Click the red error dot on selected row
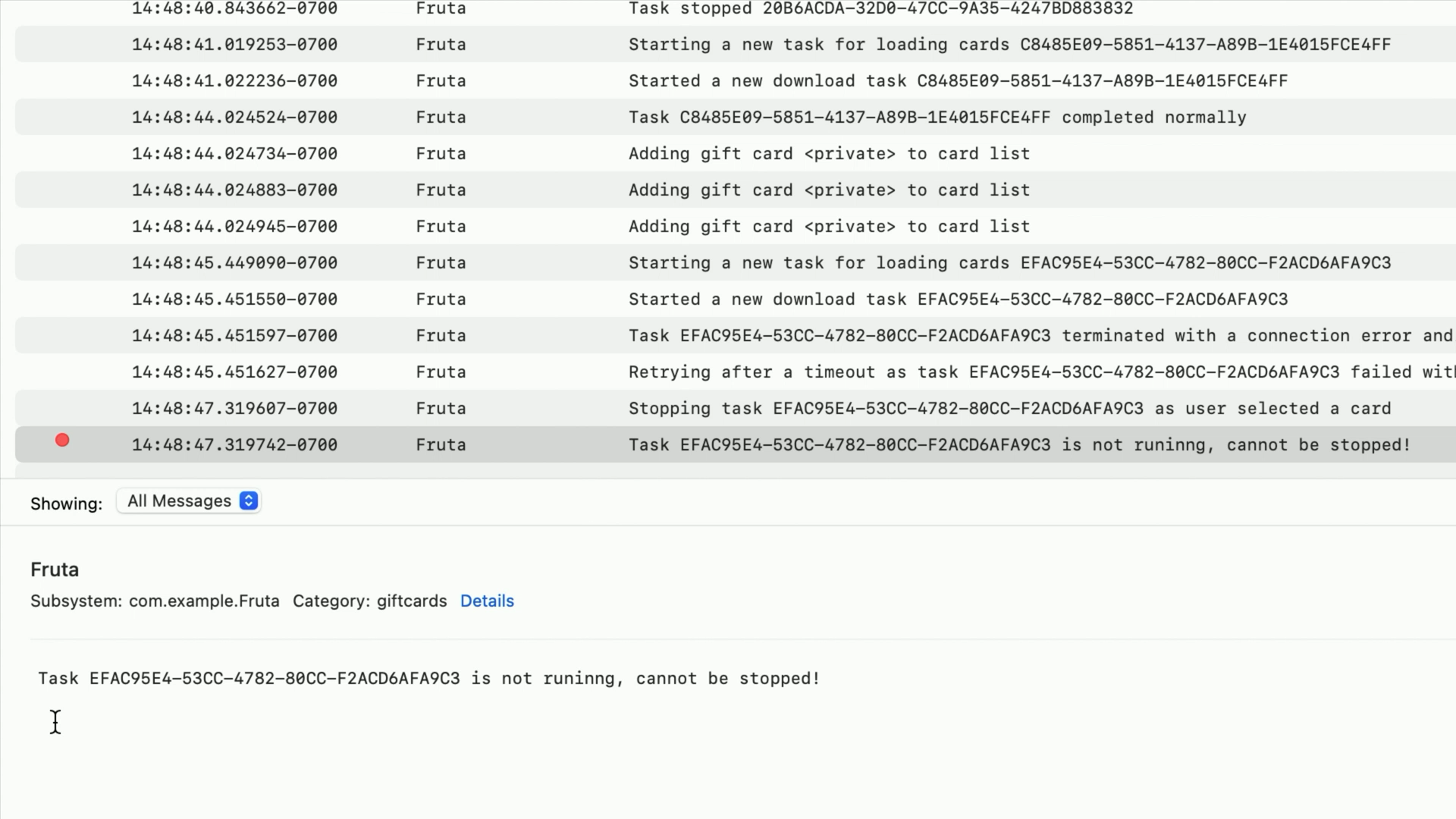The width and height of the screenshot is (1456, 819). 62,441
